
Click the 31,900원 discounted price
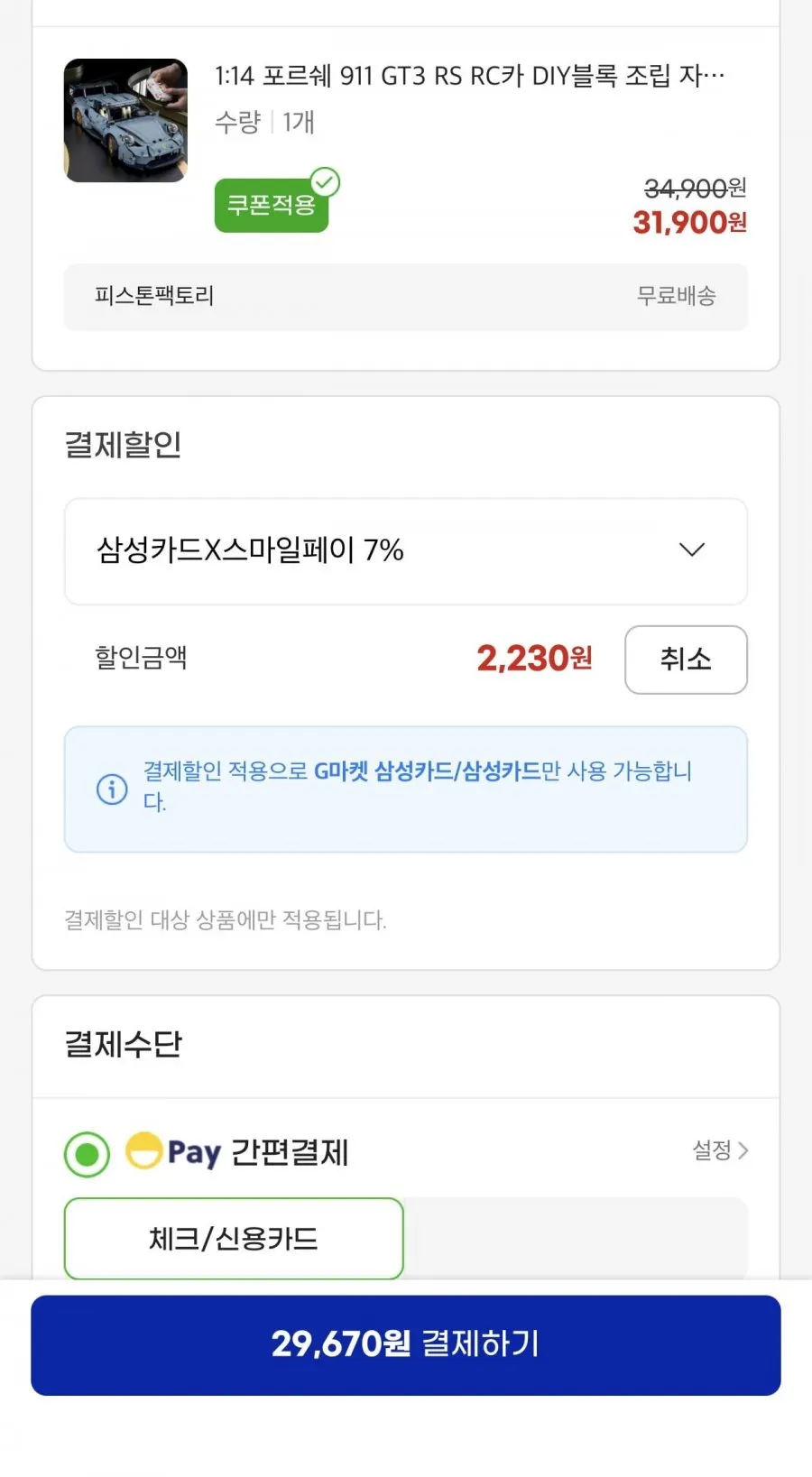coord(689,222)
